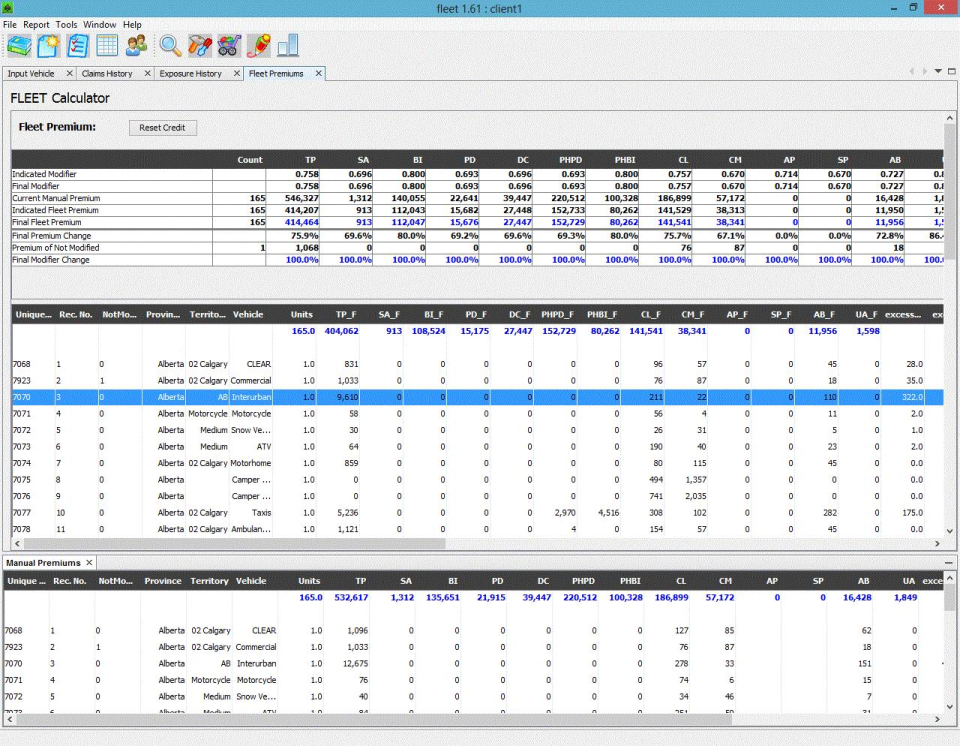Viewport: 960px width, 746px height.
Task: Click TP value 12,675 in Manual Premiums
Action: [356, 663]
